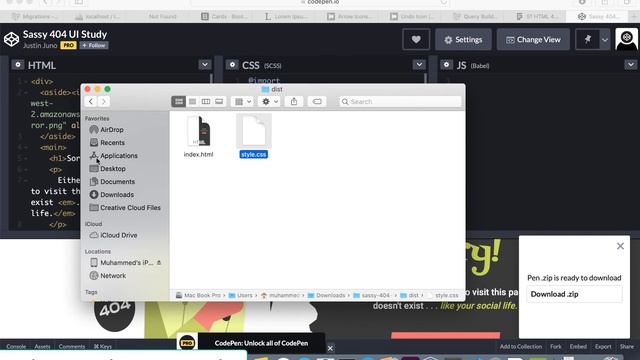The image size is (640, 360).
Task: Open JS editor settings gear
Action: (446, 64)
